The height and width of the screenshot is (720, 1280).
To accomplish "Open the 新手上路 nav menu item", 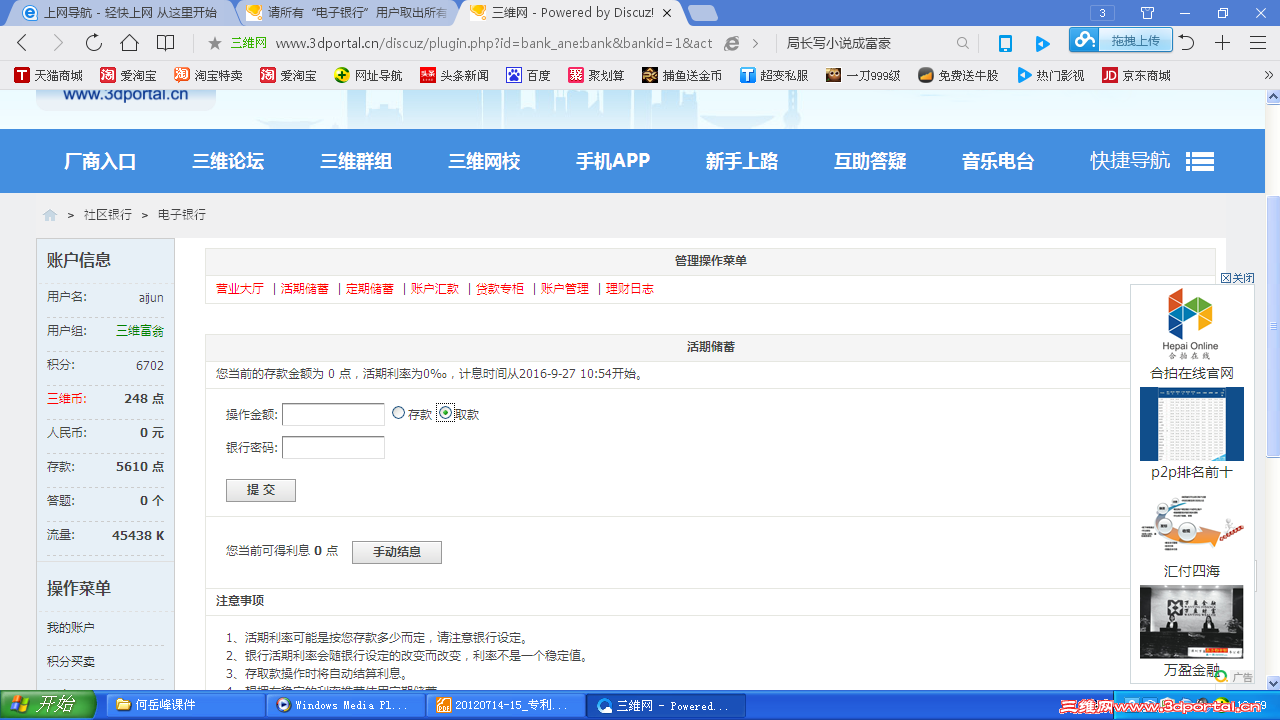I will coord(742,161).
